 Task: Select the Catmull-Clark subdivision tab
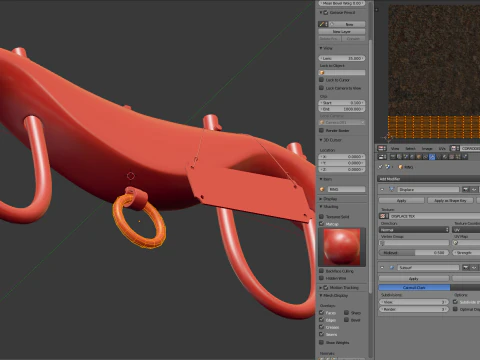click(414, 287)
